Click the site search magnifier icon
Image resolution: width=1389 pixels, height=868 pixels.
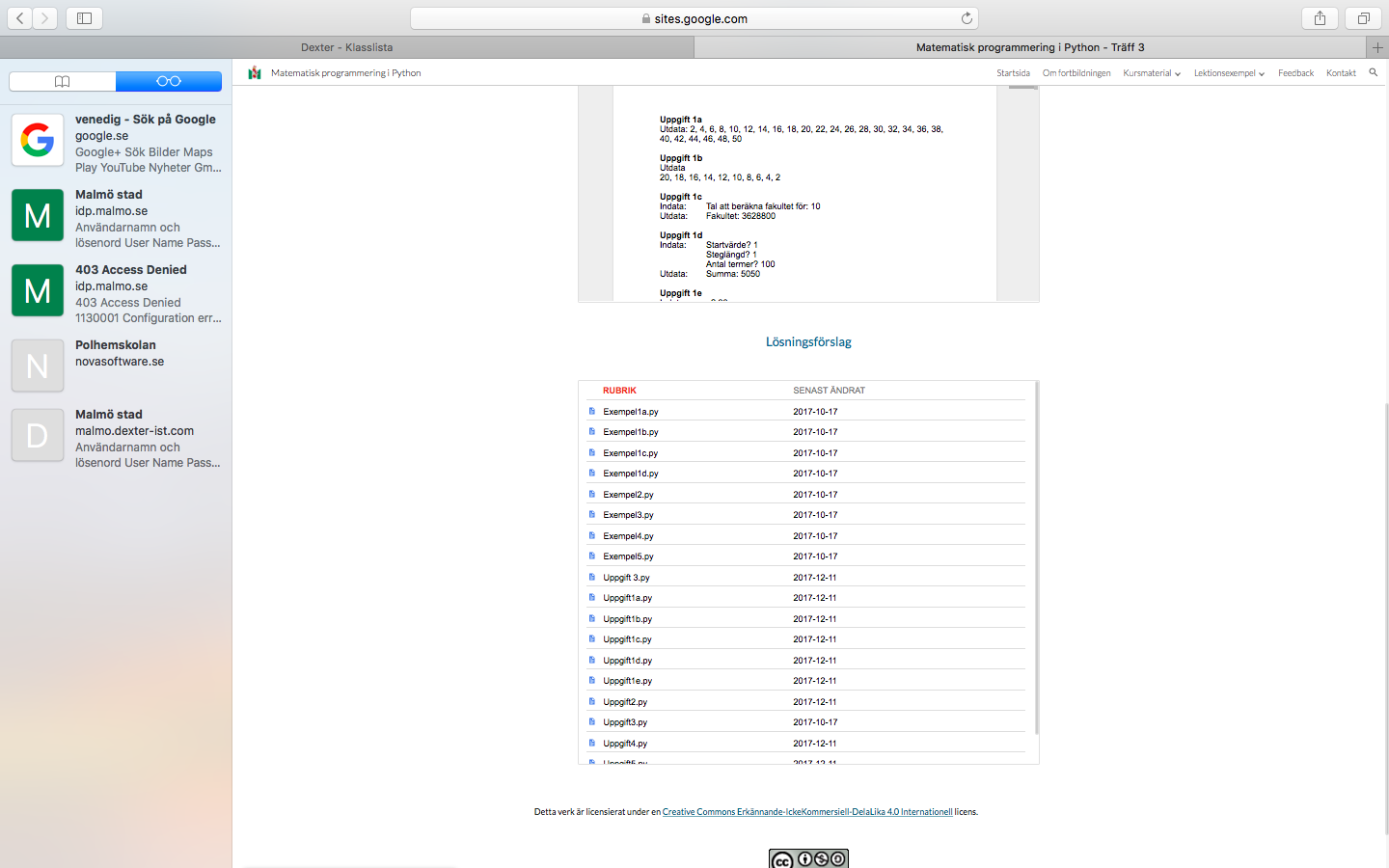coord(1373,72)
